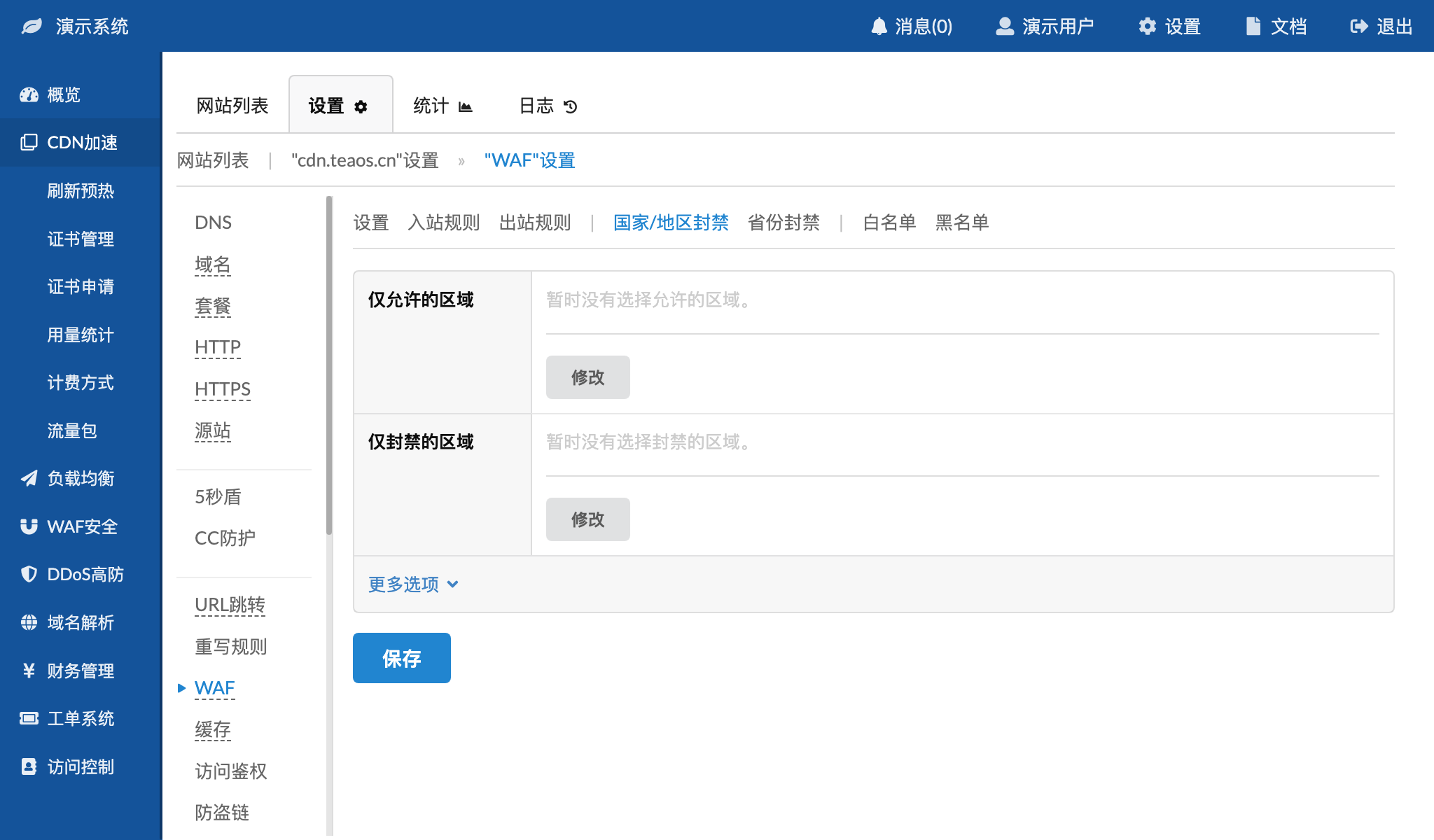
Task: Click the gear settings icon in top bar
Action: [1147, 27]
